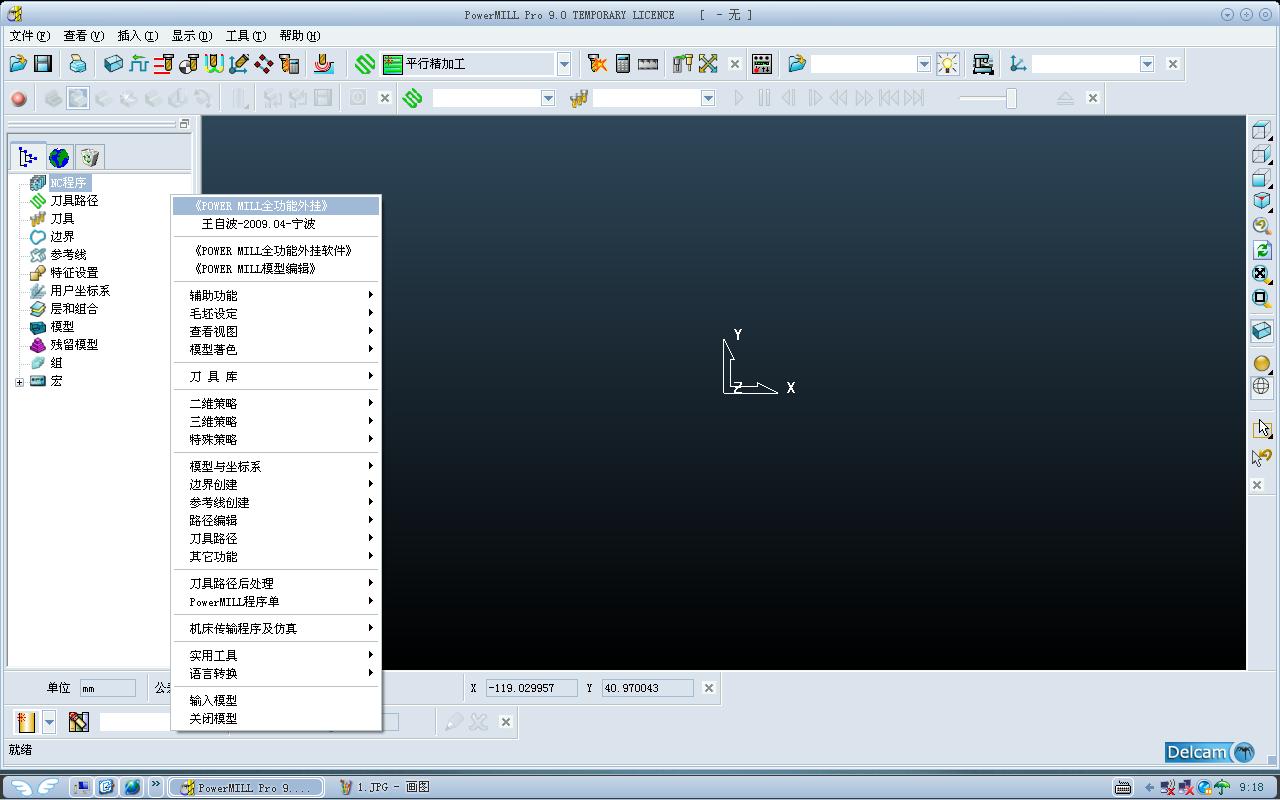The image size is (1280, 800).
Task: Click the wireframe globe icon
Action: tap(1261, 387)
